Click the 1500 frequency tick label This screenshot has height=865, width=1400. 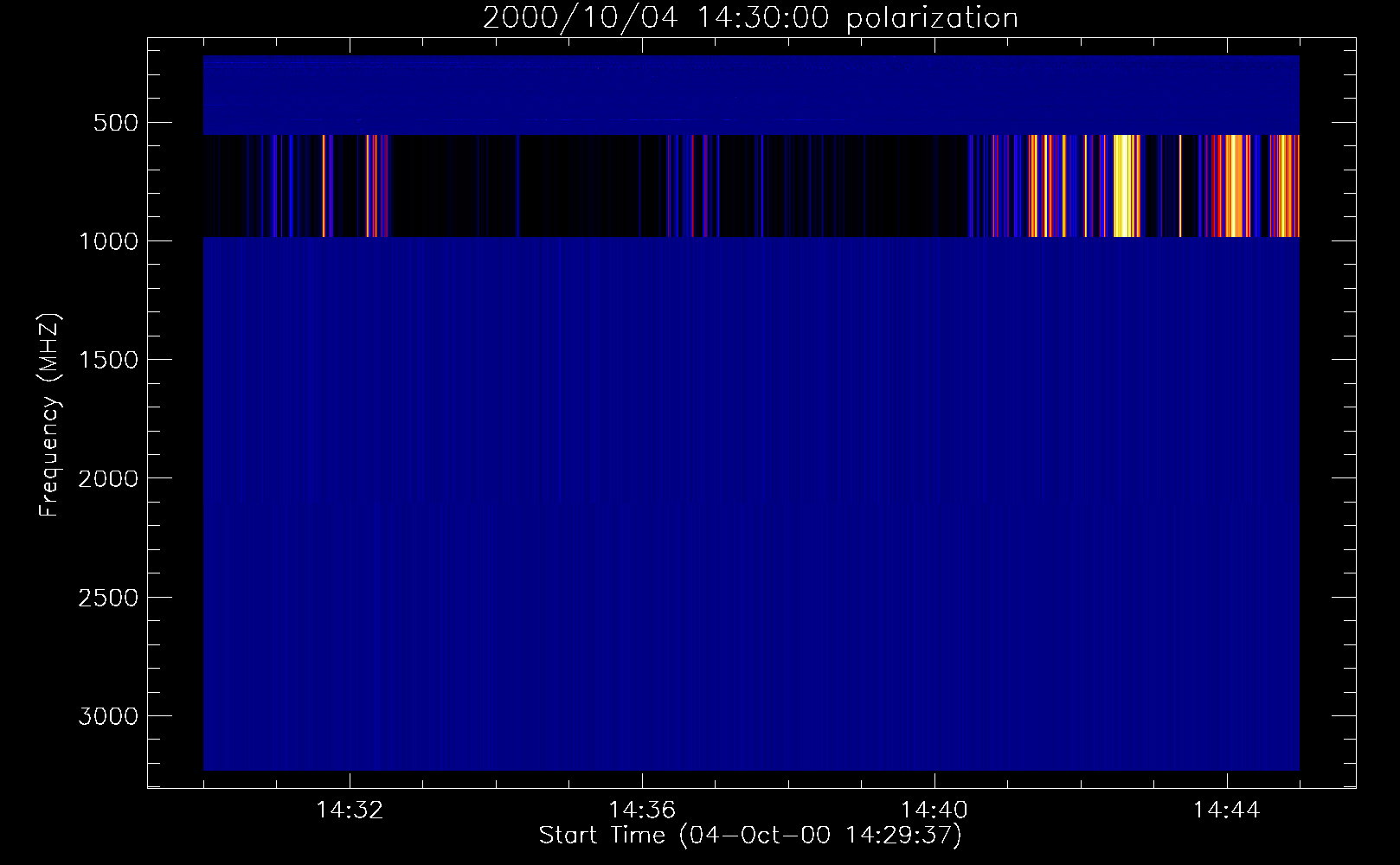(x=108, y=360)
